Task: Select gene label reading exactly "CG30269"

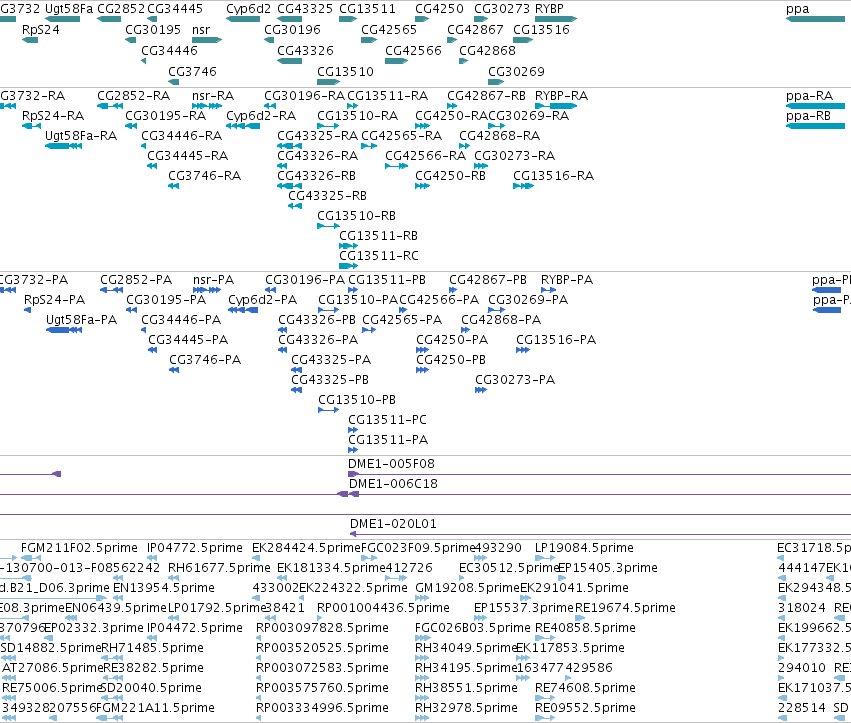Action: pyautogui.click(x=516, y=72)
